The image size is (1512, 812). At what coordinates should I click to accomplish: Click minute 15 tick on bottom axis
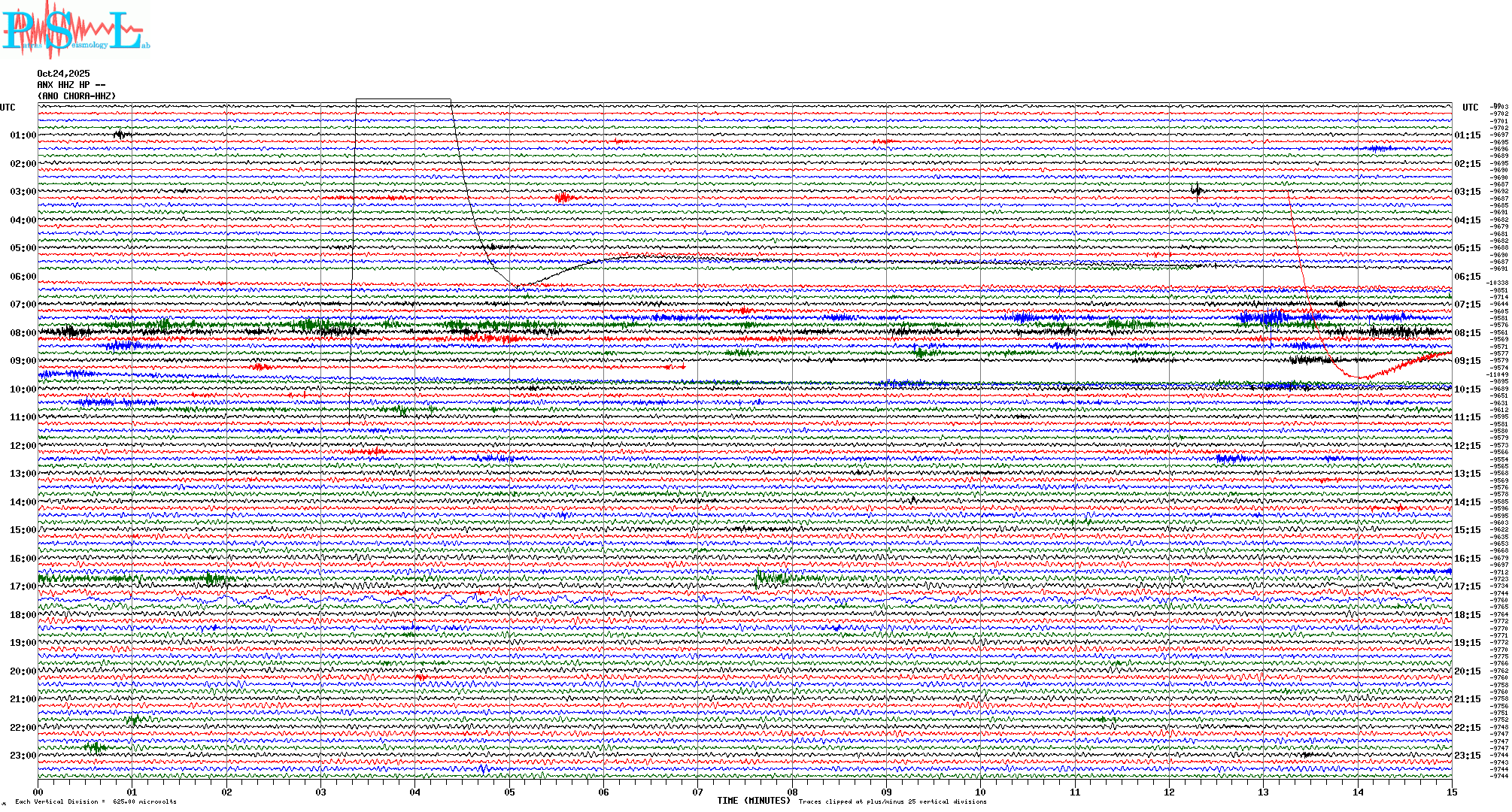(x=1451, y=792)
